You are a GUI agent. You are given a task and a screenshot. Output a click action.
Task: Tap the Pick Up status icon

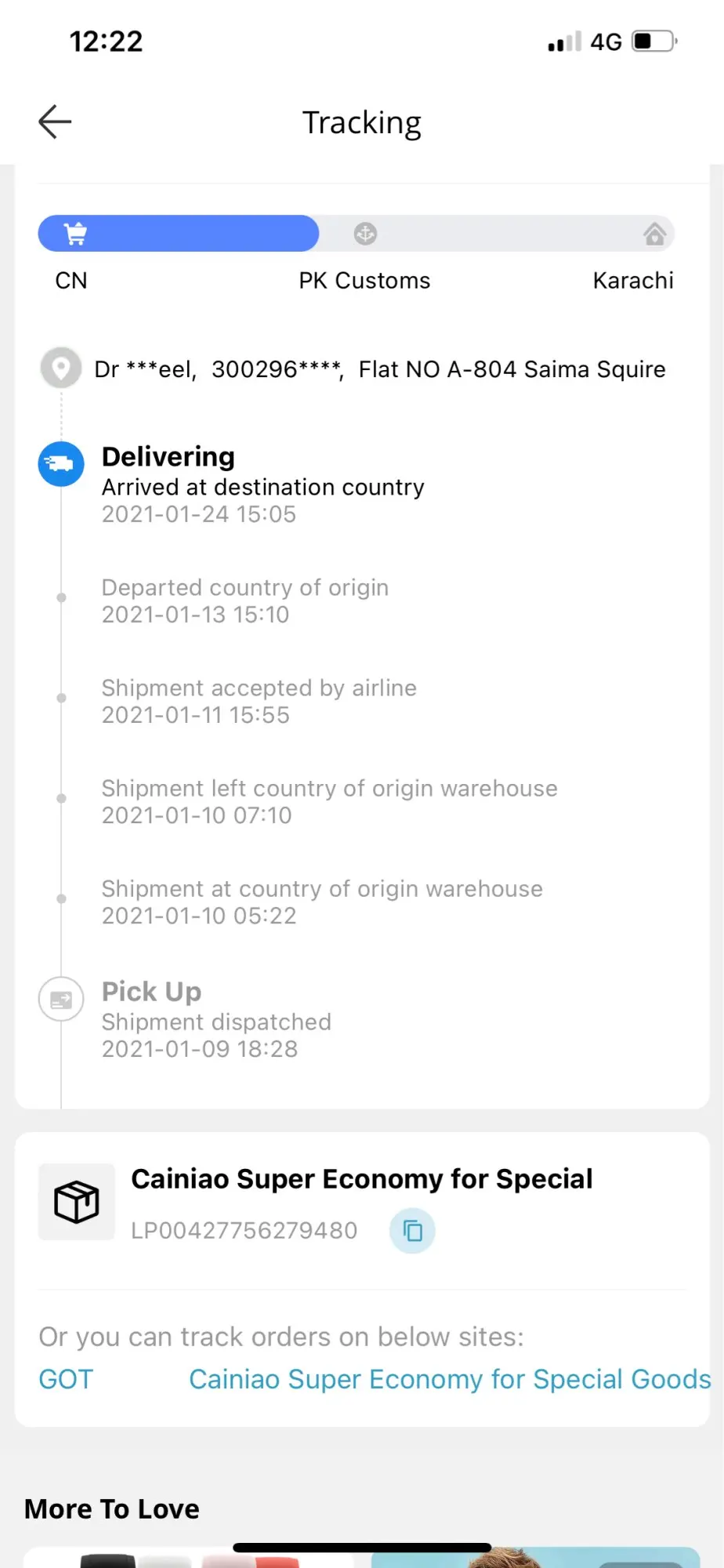(x=61, y=1000)
